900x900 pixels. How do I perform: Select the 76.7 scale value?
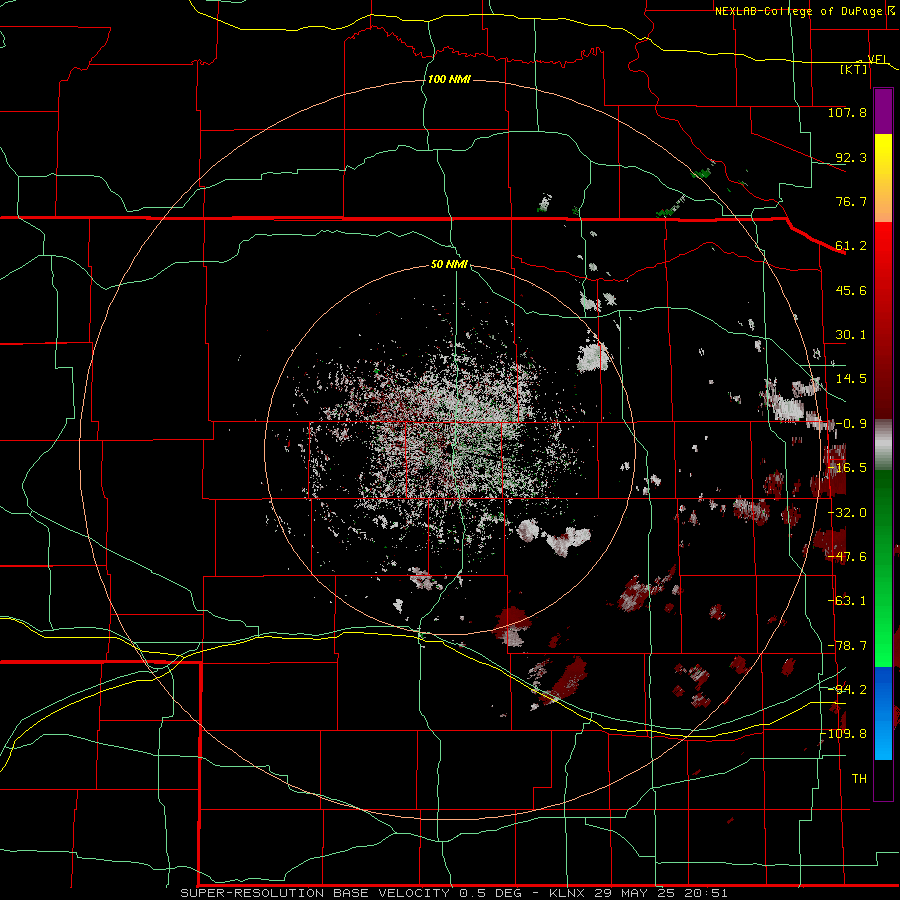[851, 201]
